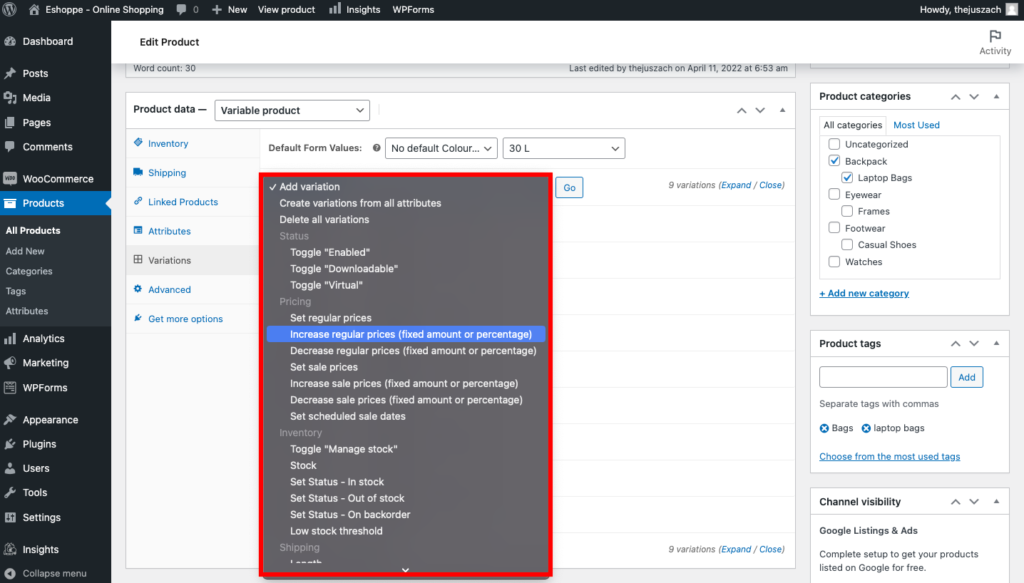This screenshot has height=583, width=1024.
Task: Uncheck the Backpack category
Action: [x=834, y=161]
